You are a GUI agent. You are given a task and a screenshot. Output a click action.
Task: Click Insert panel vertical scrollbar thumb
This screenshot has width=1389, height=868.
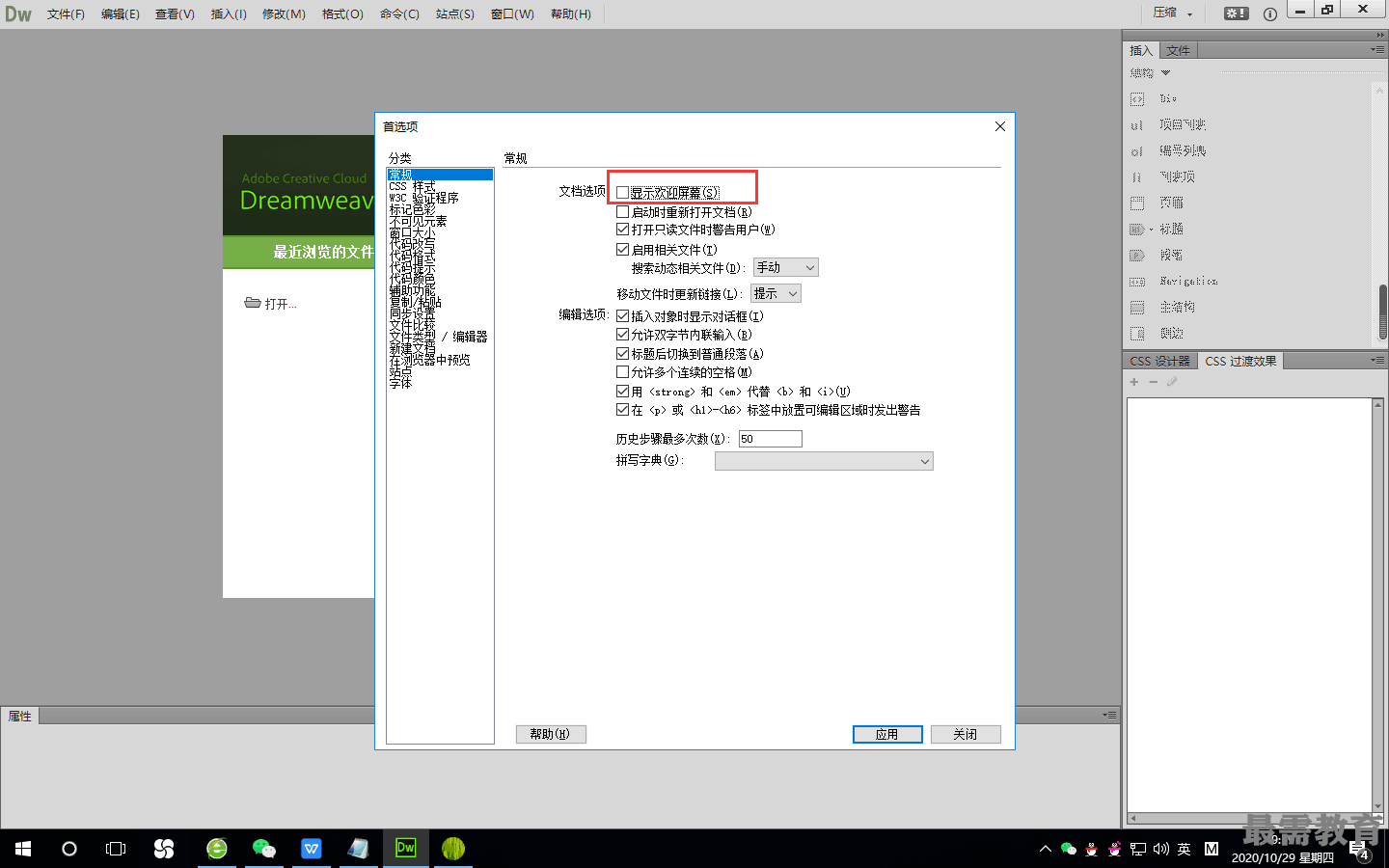(x=1382, y=312)
